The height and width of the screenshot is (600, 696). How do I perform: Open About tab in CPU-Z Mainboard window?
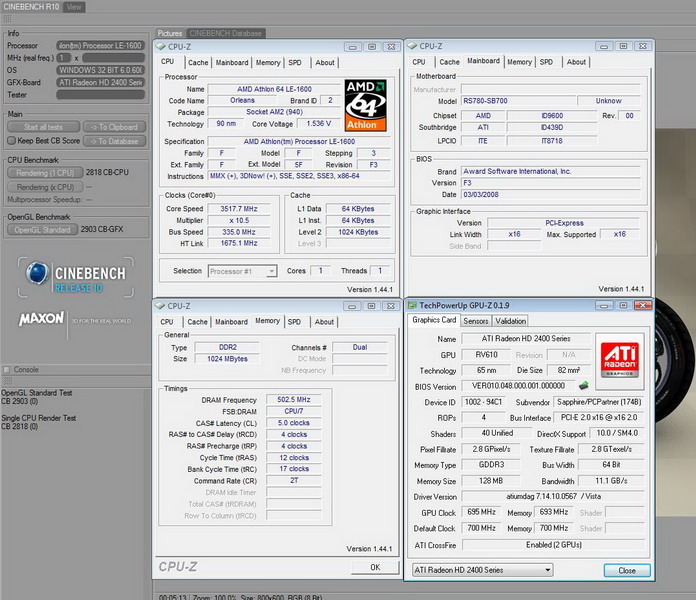576,62
